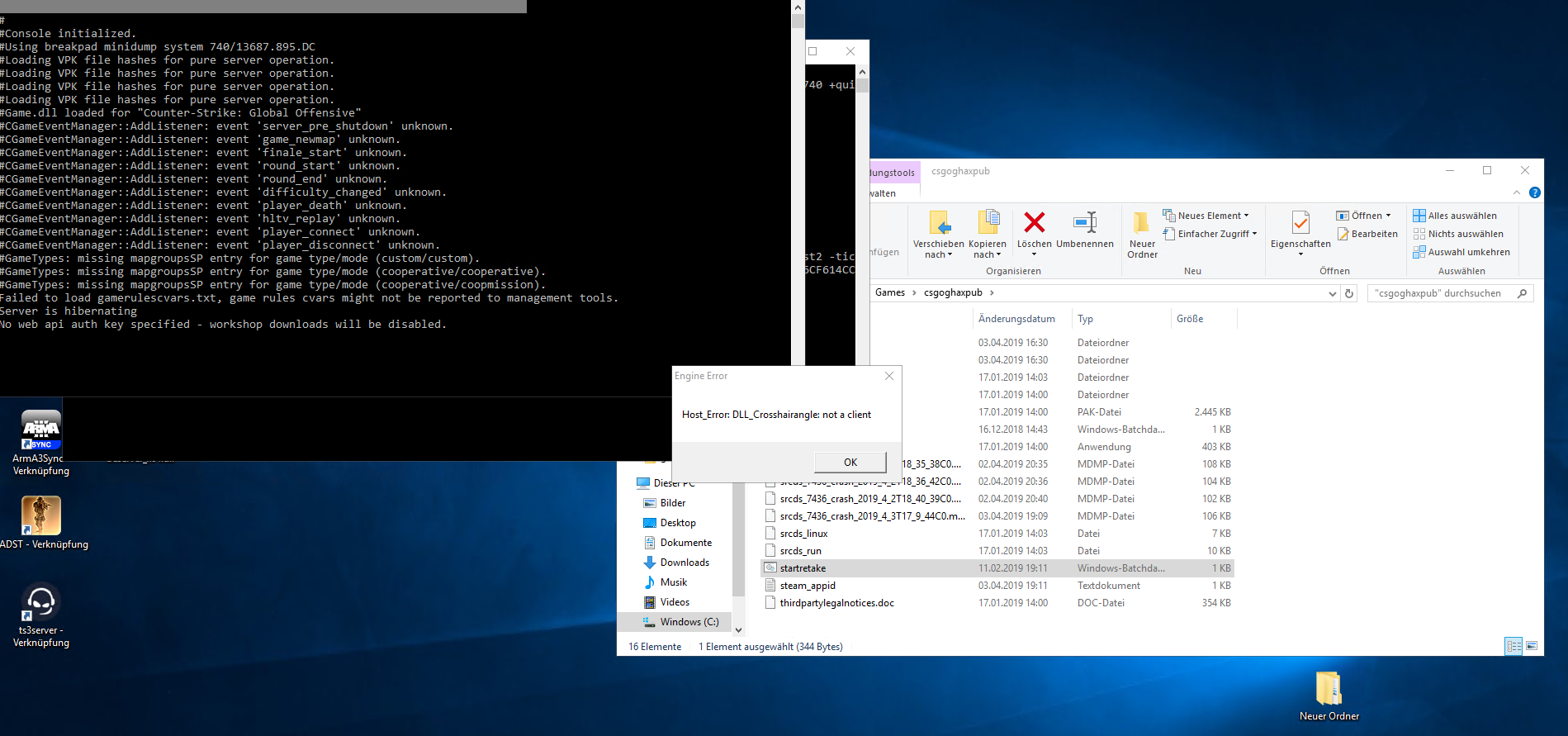This screenshot has width=1568, height=736.
Task: Select the srcds_linux file
Action: click(x=803, y=534)
